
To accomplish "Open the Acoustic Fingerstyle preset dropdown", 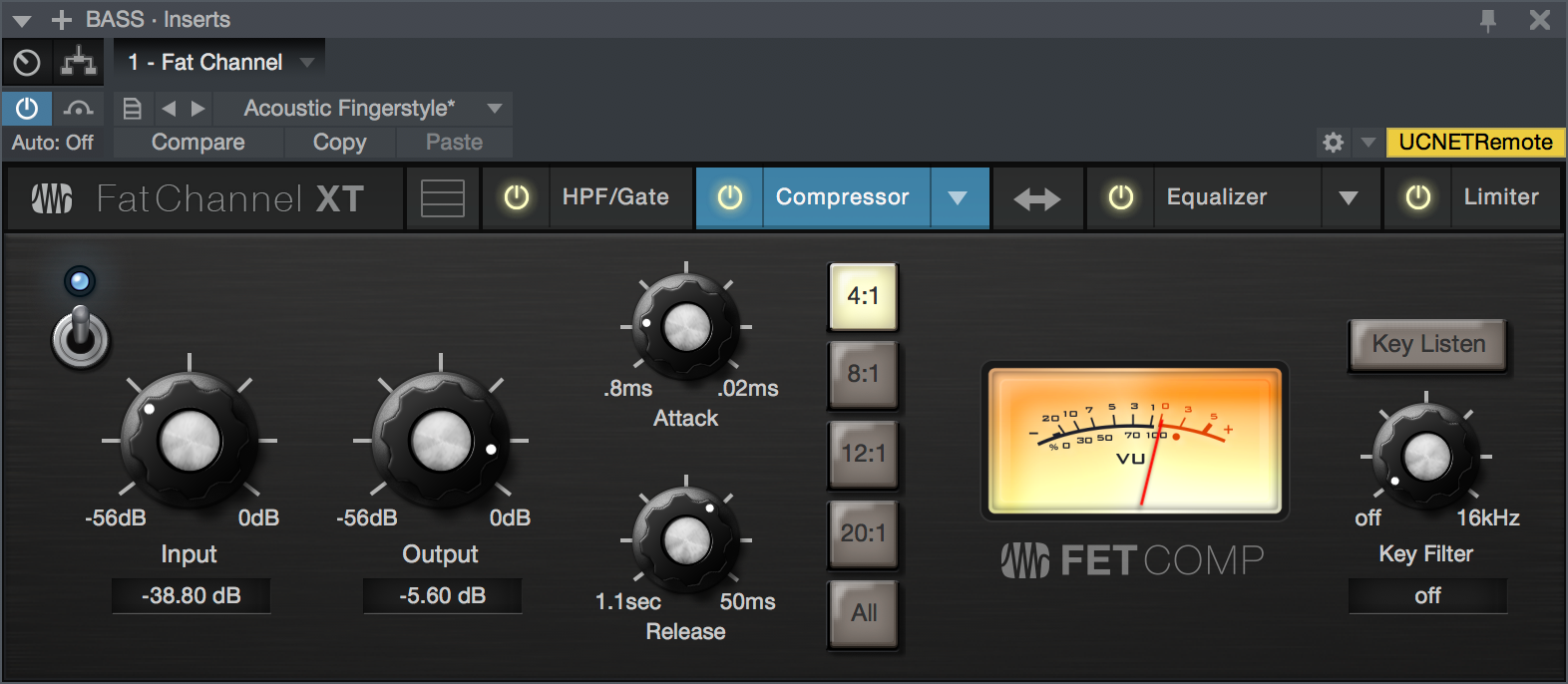I will [363, 108].
